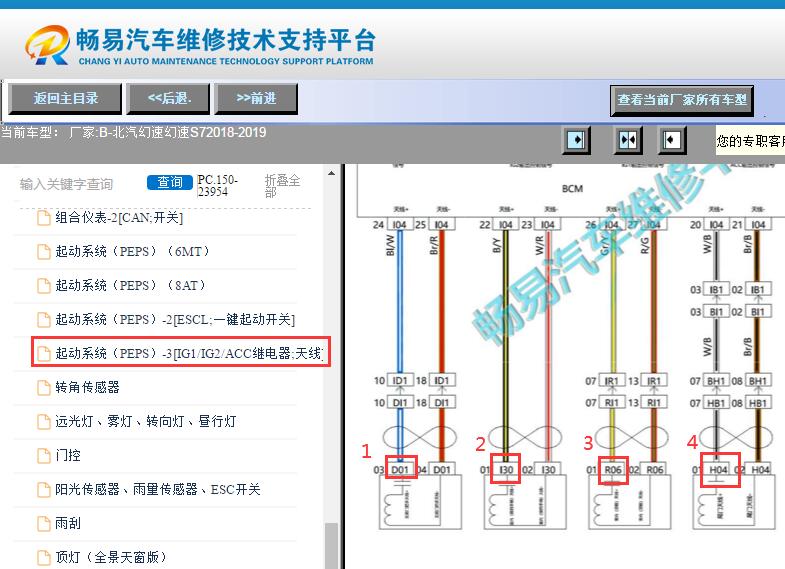
Task: Click file icon beside 雨刮
Action: (x=44, y=524)
